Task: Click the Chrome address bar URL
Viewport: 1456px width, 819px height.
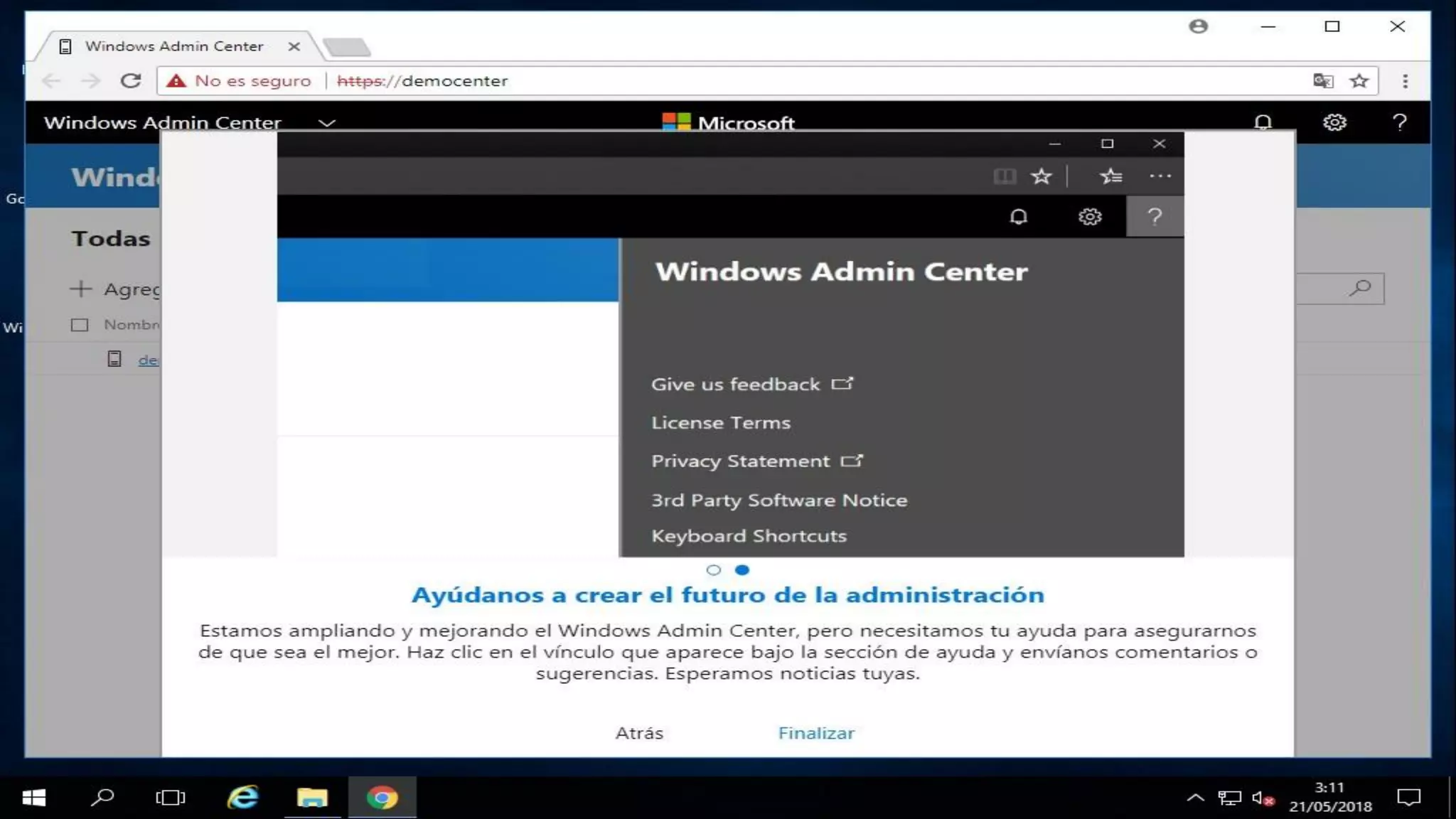Action: coord(455,81)
